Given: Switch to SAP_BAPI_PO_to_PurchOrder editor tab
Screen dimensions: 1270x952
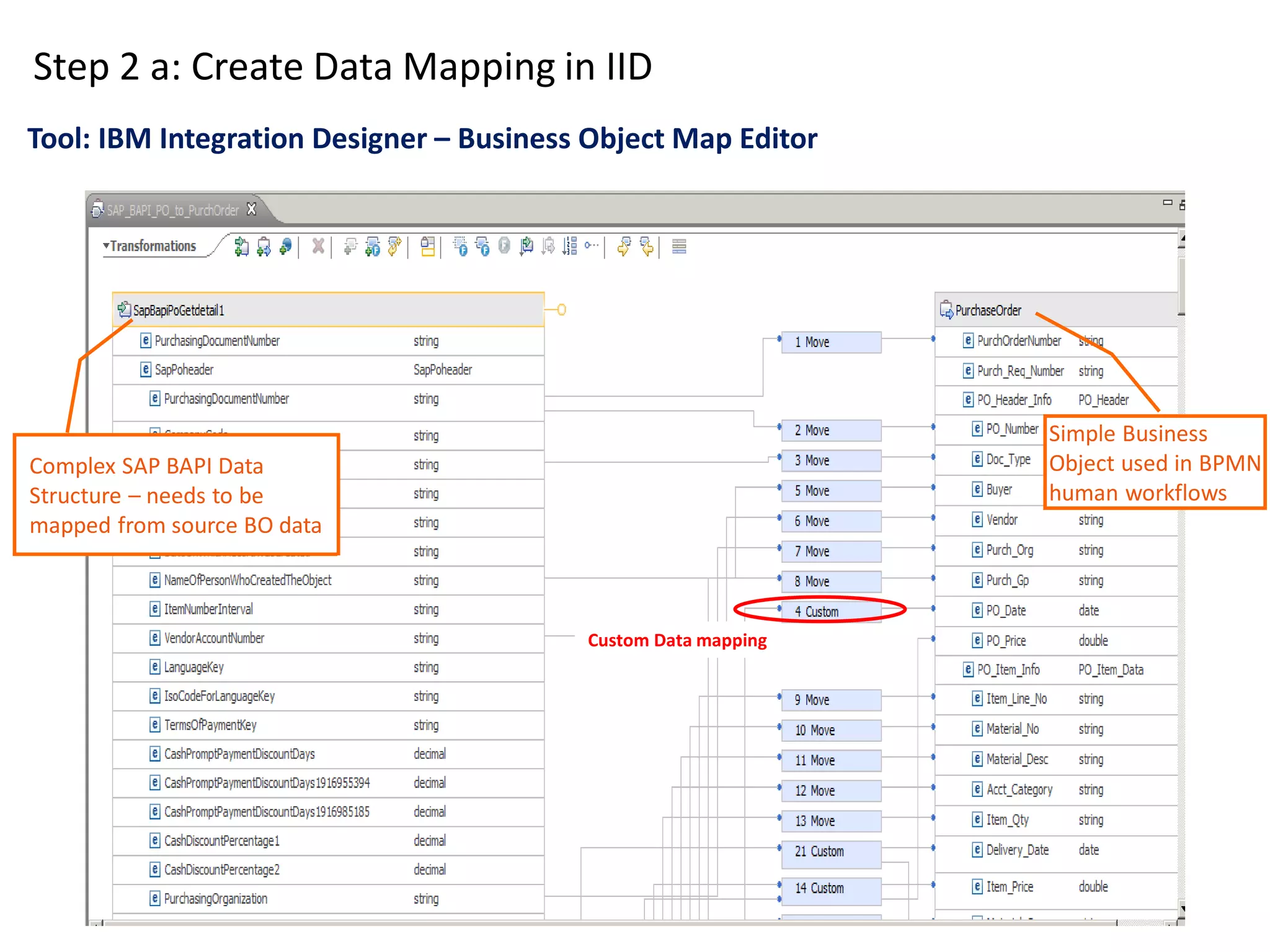Looking at the screenshot, I should click(x=172, y=211).
